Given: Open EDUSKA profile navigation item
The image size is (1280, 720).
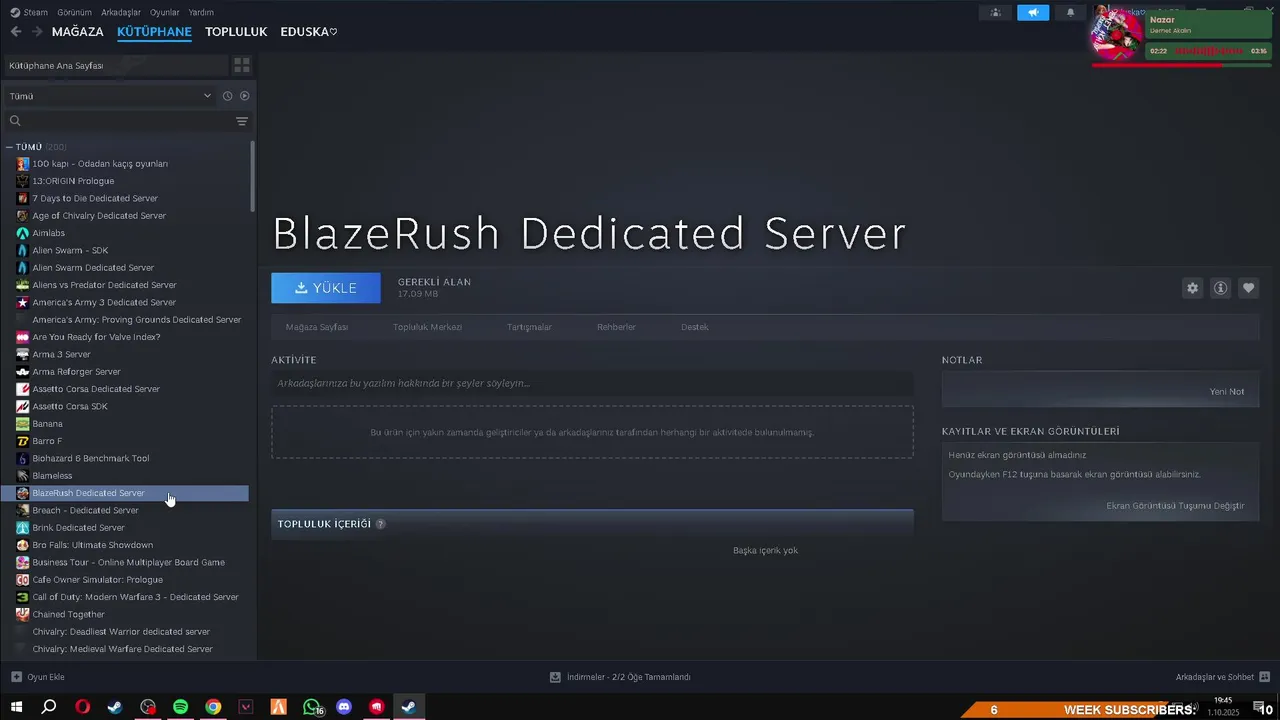Looking at the screenshot, I should pos(309,32).
